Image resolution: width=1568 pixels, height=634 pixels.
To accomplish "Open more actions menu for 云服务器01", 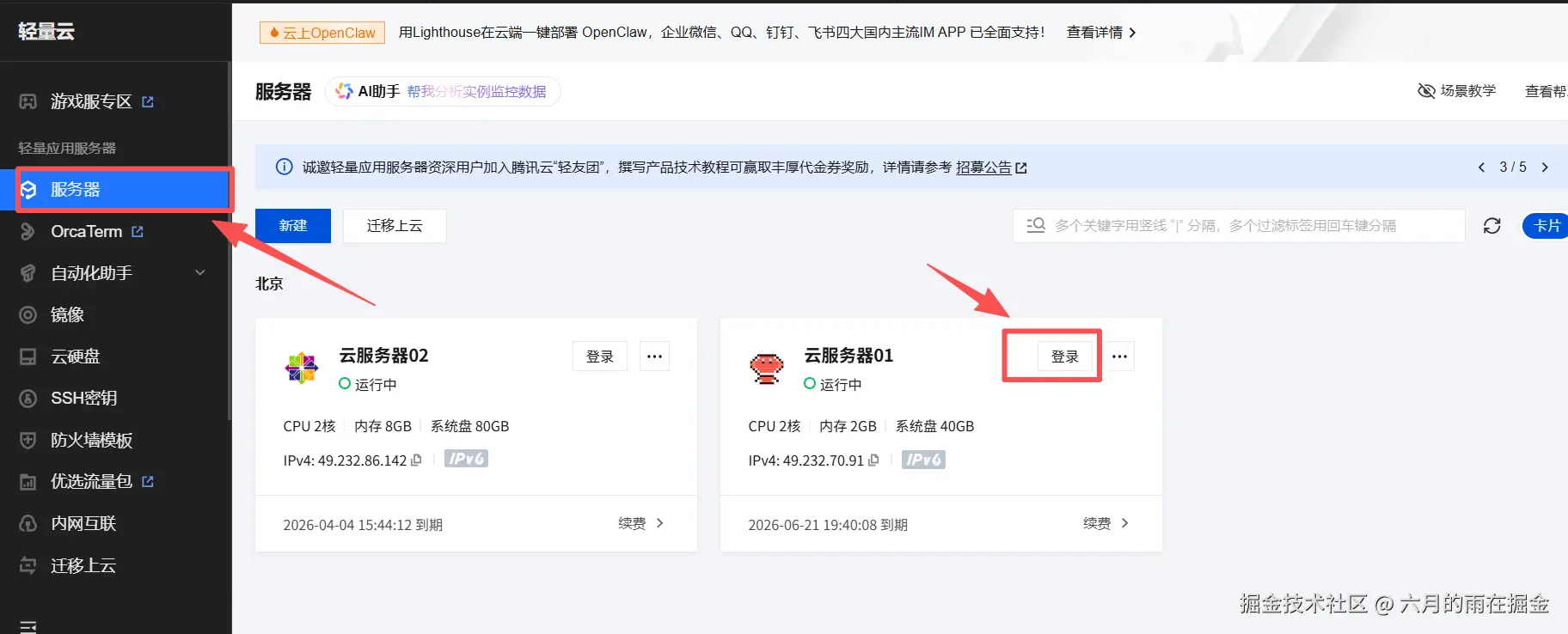I will click(1119, 357).
